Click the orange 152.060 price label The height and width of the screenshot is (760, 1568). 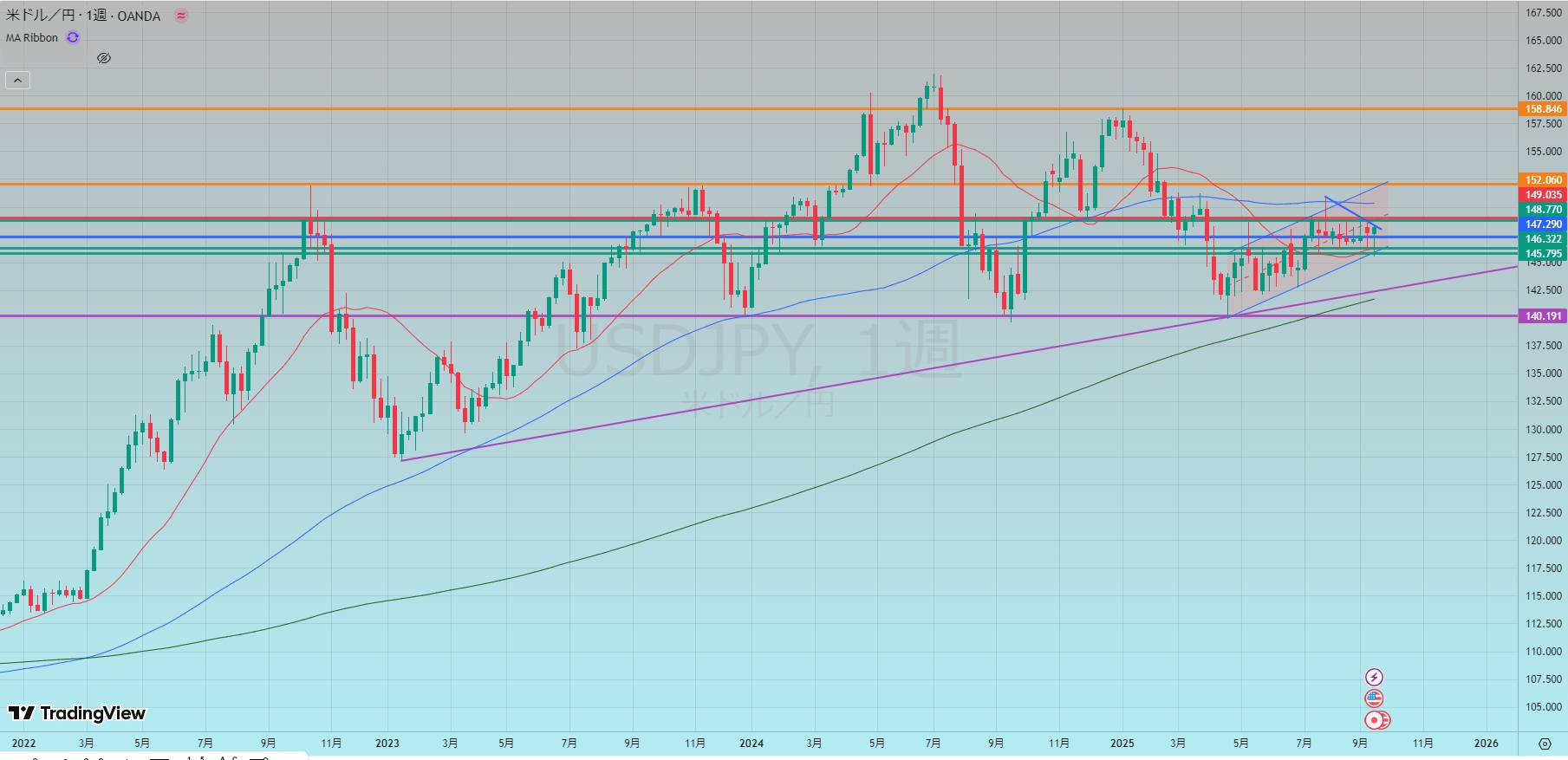click(x=1543, y=180)
